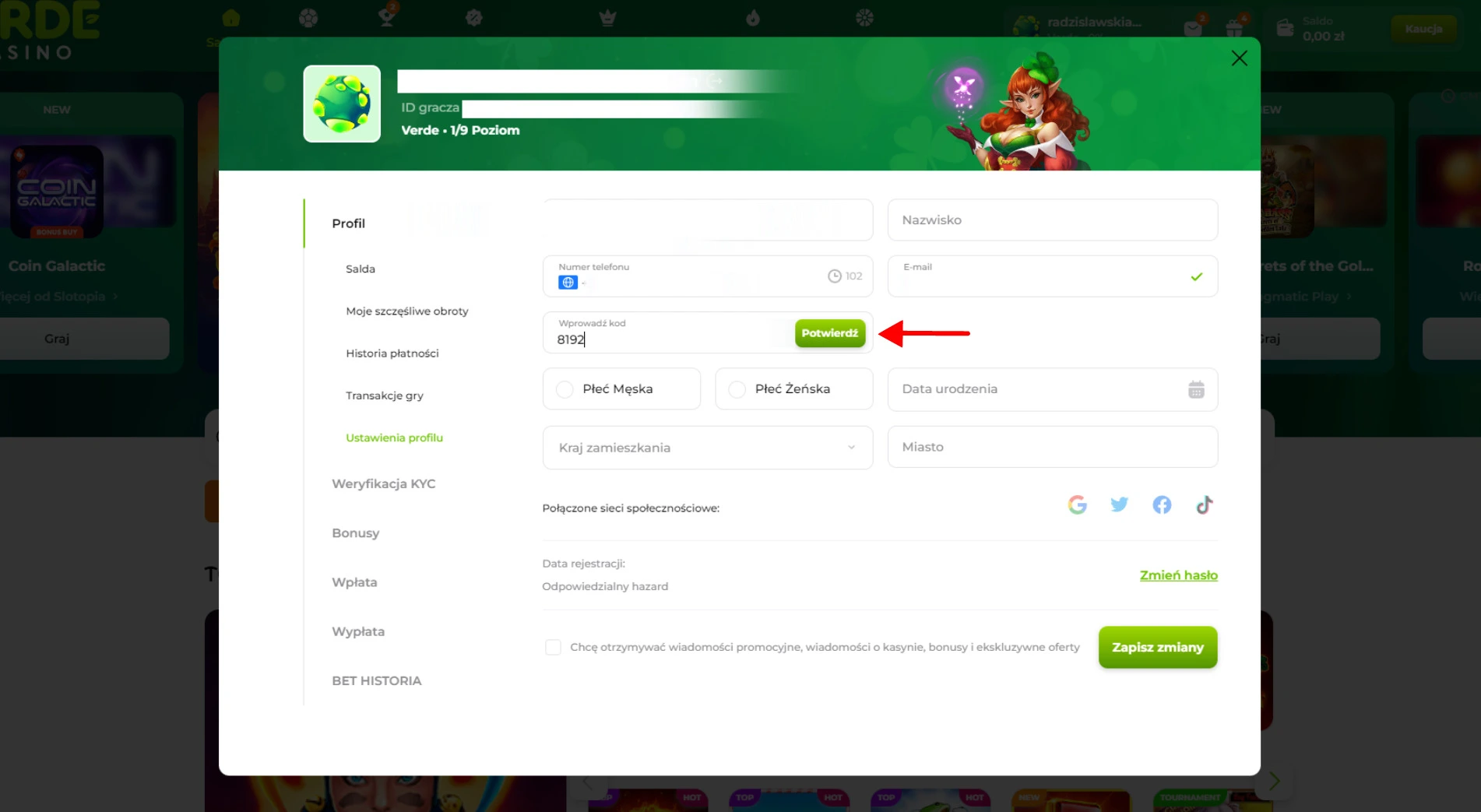The width and height of the screenshot is (1481, 812).
Task: Click the green planet avatar image
Action: click(x=342, y=104)
